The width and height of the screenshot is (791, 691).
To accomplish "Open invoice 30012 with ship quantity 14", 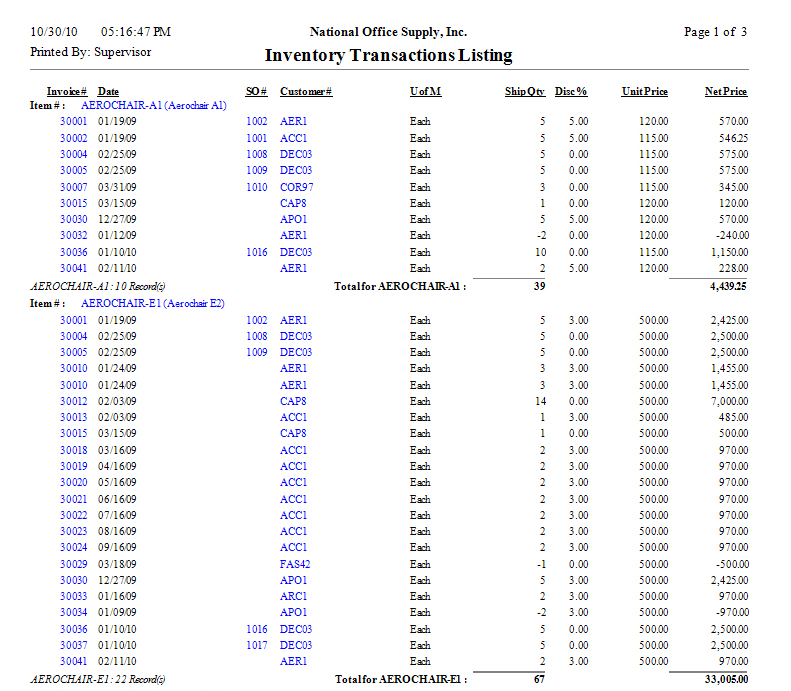I will coord(74,401).
